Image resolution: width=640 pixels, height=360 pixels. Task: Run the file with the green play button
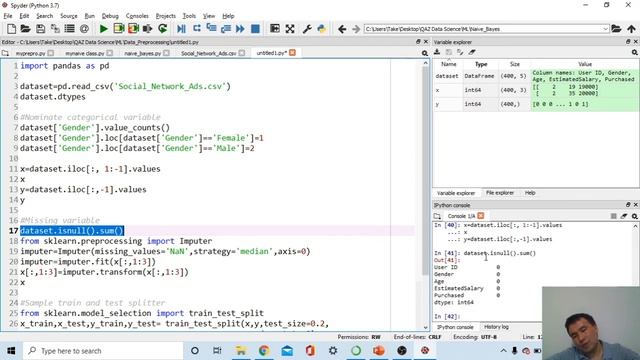tap(104, 29)
